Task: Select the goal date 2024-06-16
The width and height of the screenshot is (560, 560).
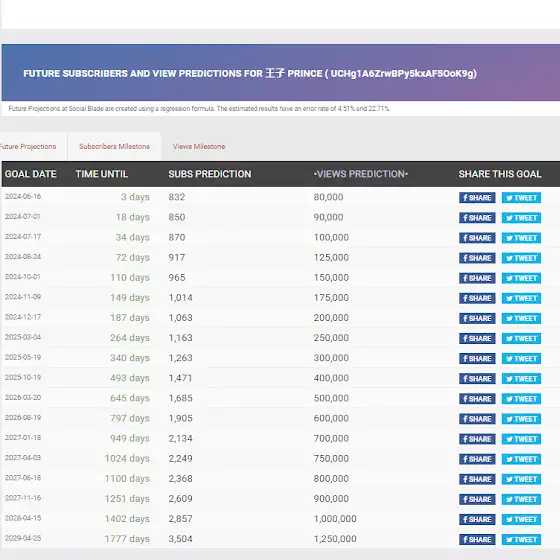Action: (23, 196)
